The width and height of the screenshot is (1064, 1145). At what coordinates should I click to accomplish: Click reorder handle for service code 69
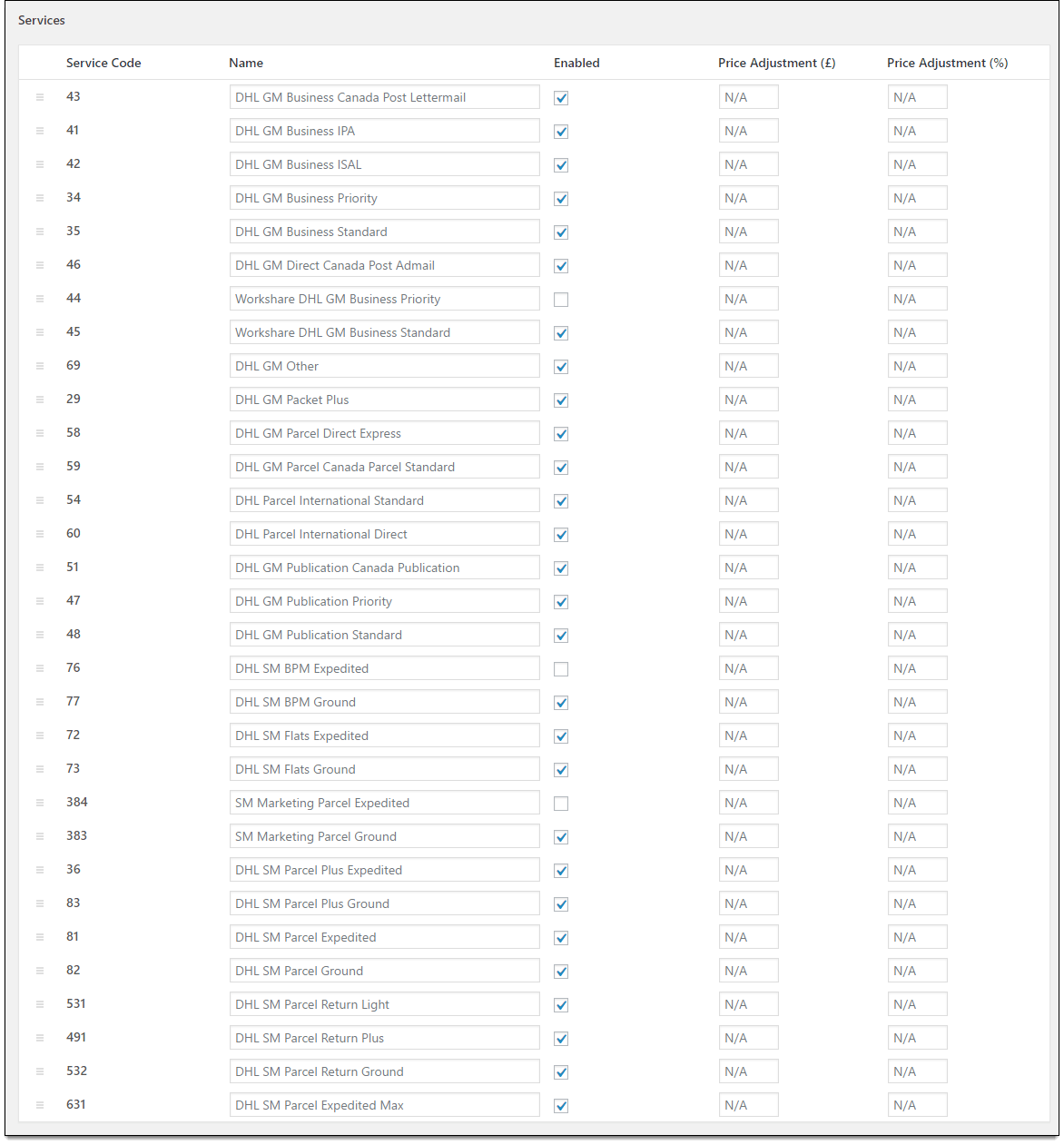[40, 366]
